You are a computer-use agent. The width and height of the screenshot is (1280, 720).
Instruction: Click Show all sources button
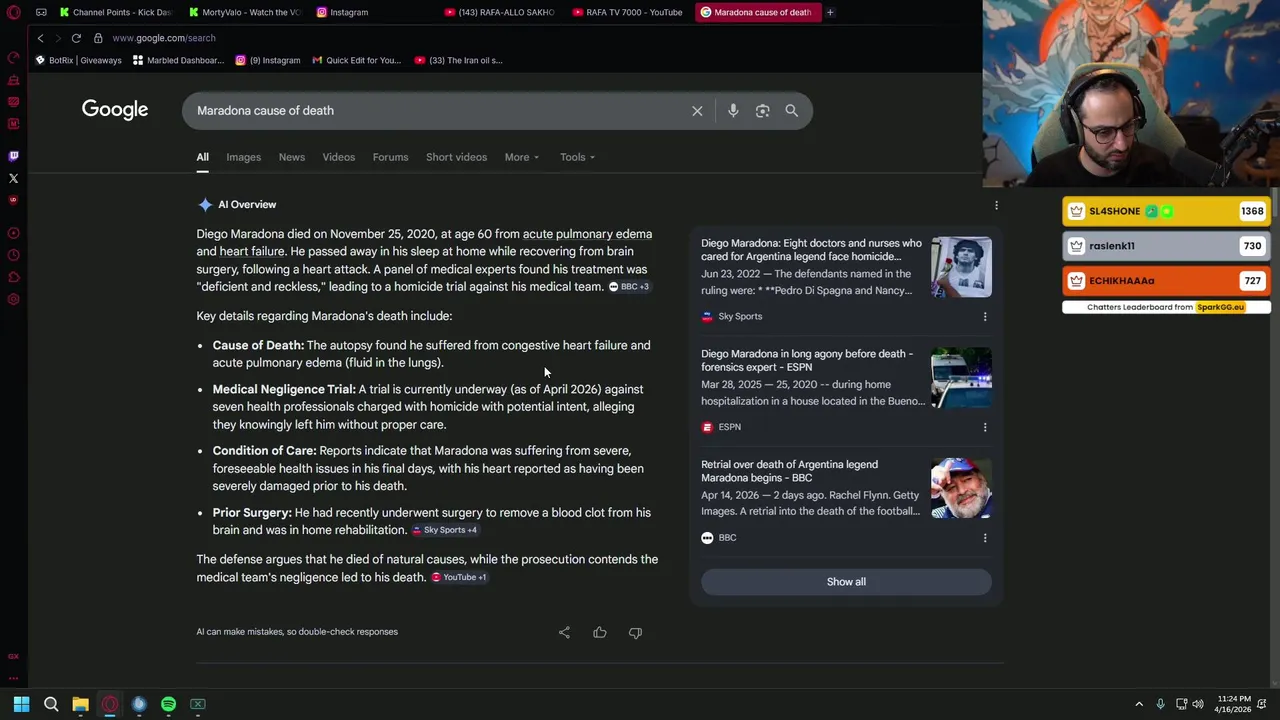(846, 582)
